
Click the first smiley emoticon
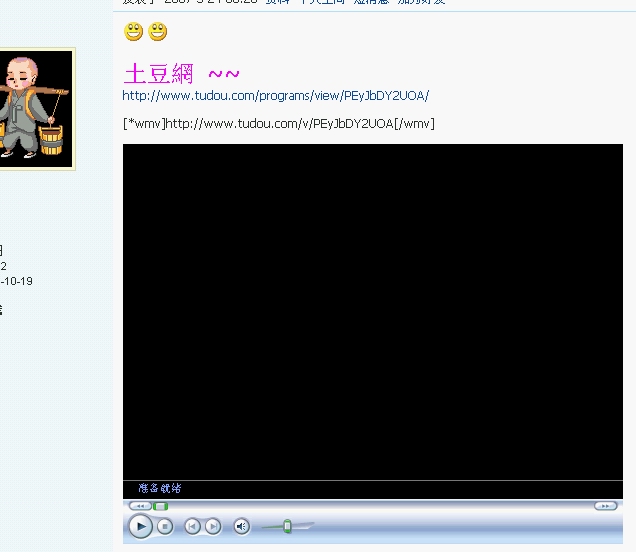click(x=133, y=32)
